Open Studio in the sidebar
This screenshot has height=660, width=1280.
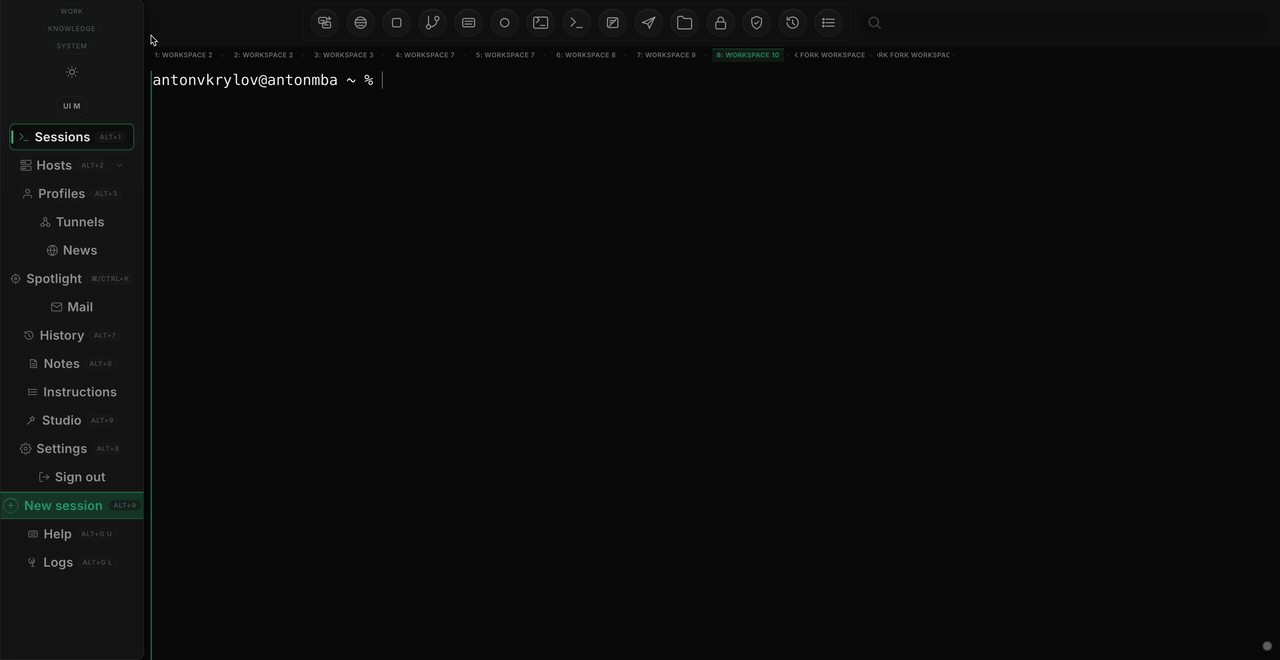click(x=72, y=420)
